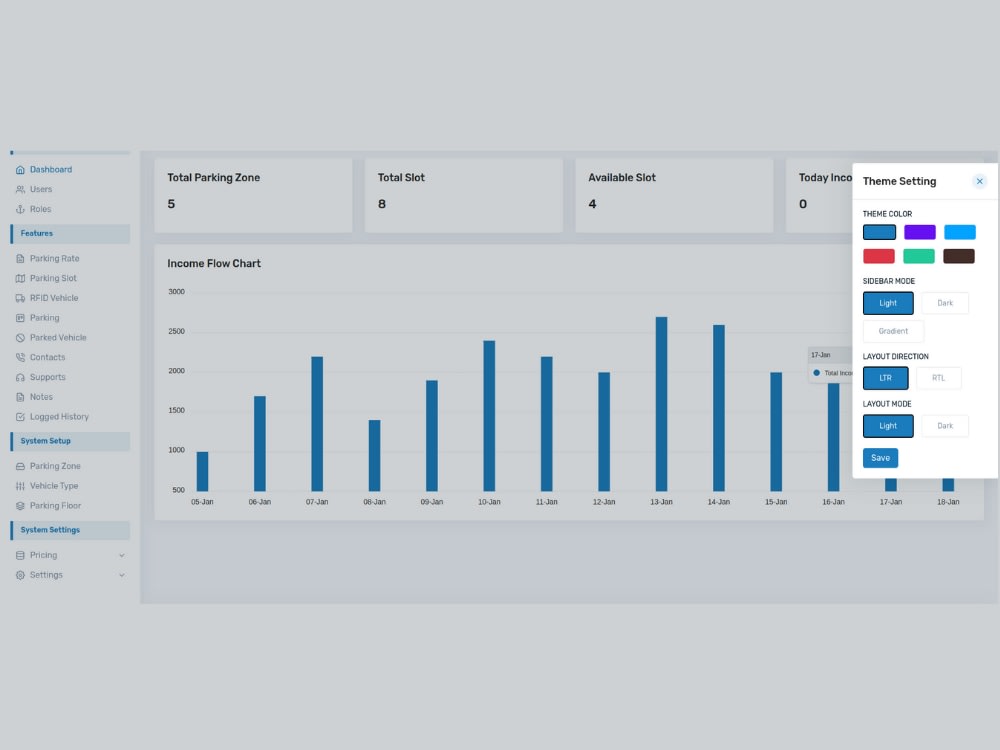1000x750 pixels.
Task: Set Sidebar Mode to Gradient
Action: point(893,331)
